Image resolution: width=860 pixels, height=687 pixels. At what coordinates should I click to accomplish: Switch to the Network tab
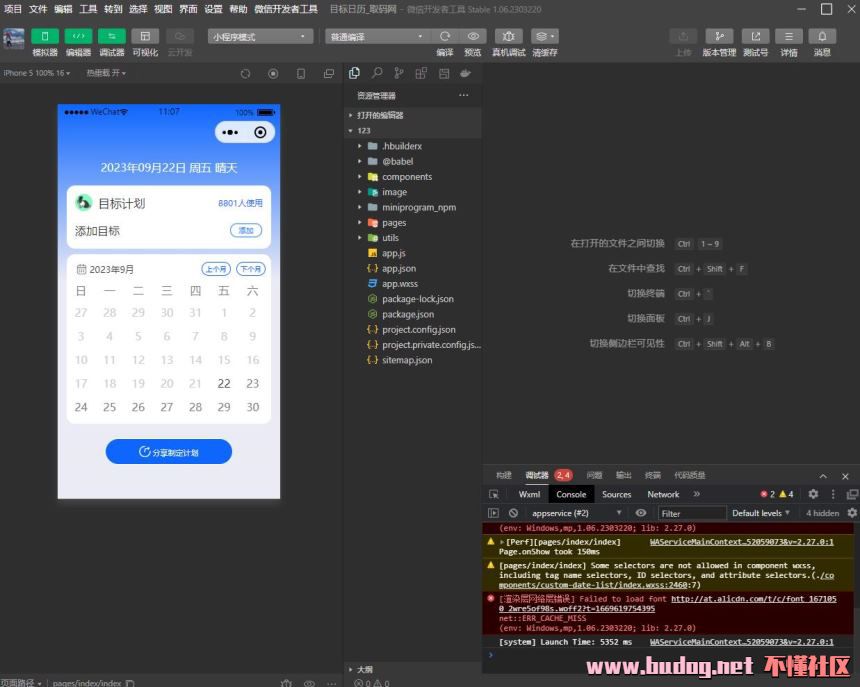click(663, 495)
